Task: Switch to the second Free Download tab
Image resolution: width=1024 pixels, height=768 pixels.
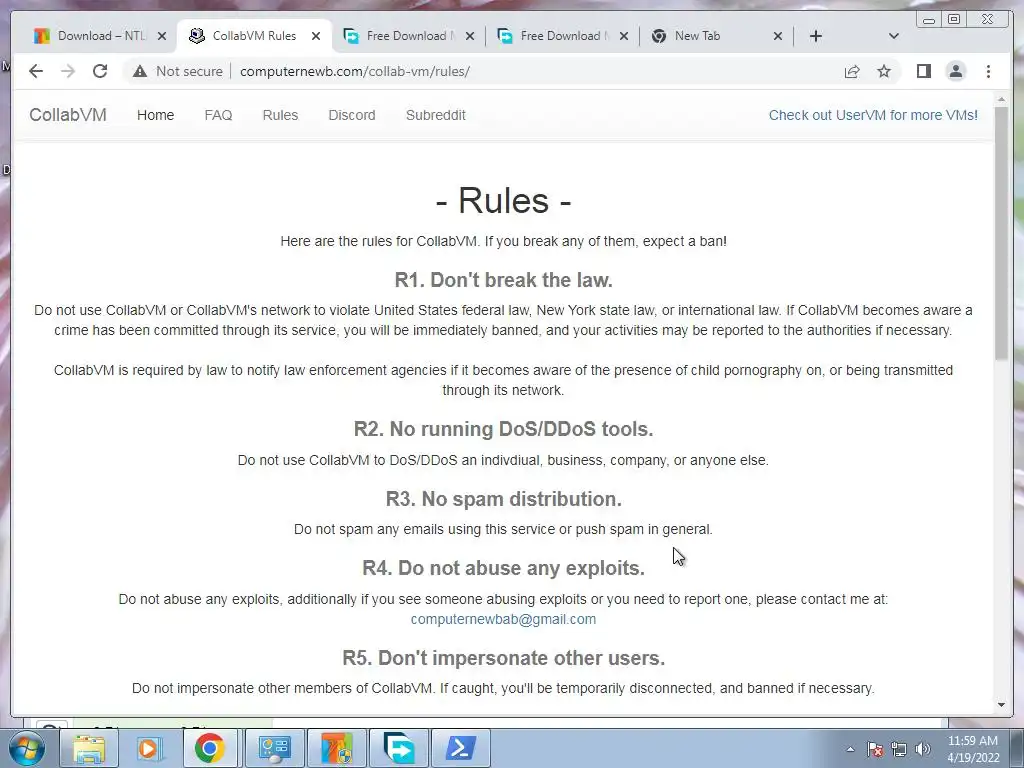Action: tap(563, 36)
